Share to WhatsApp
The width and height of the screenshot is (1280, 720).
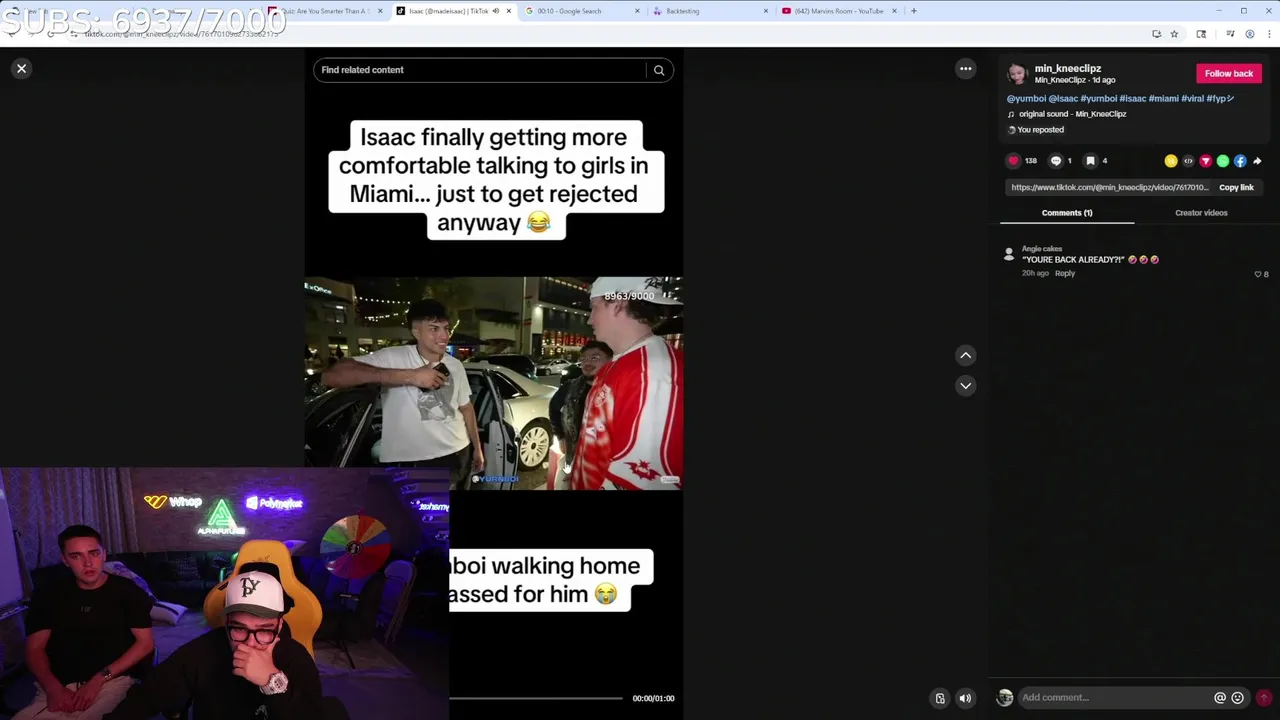(1222, 161)
